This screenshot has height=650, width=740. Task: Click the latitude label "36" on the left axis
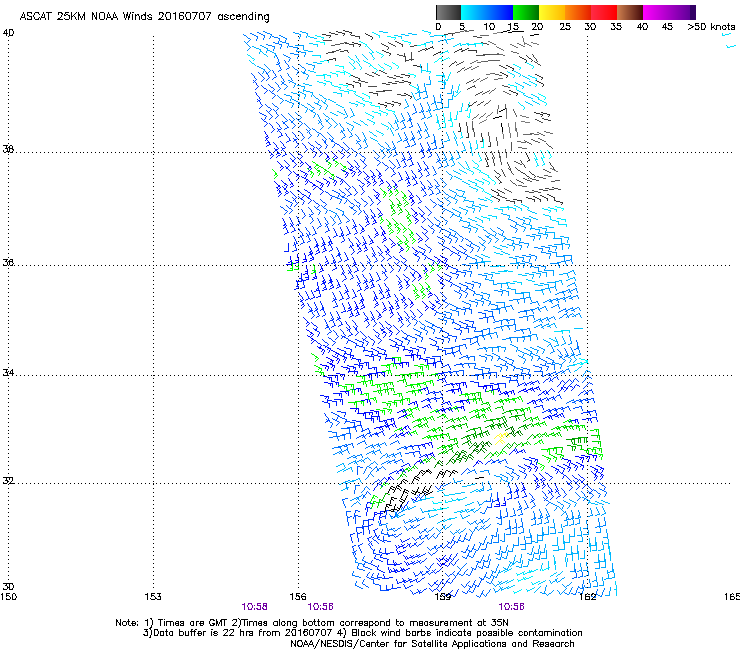8,262
